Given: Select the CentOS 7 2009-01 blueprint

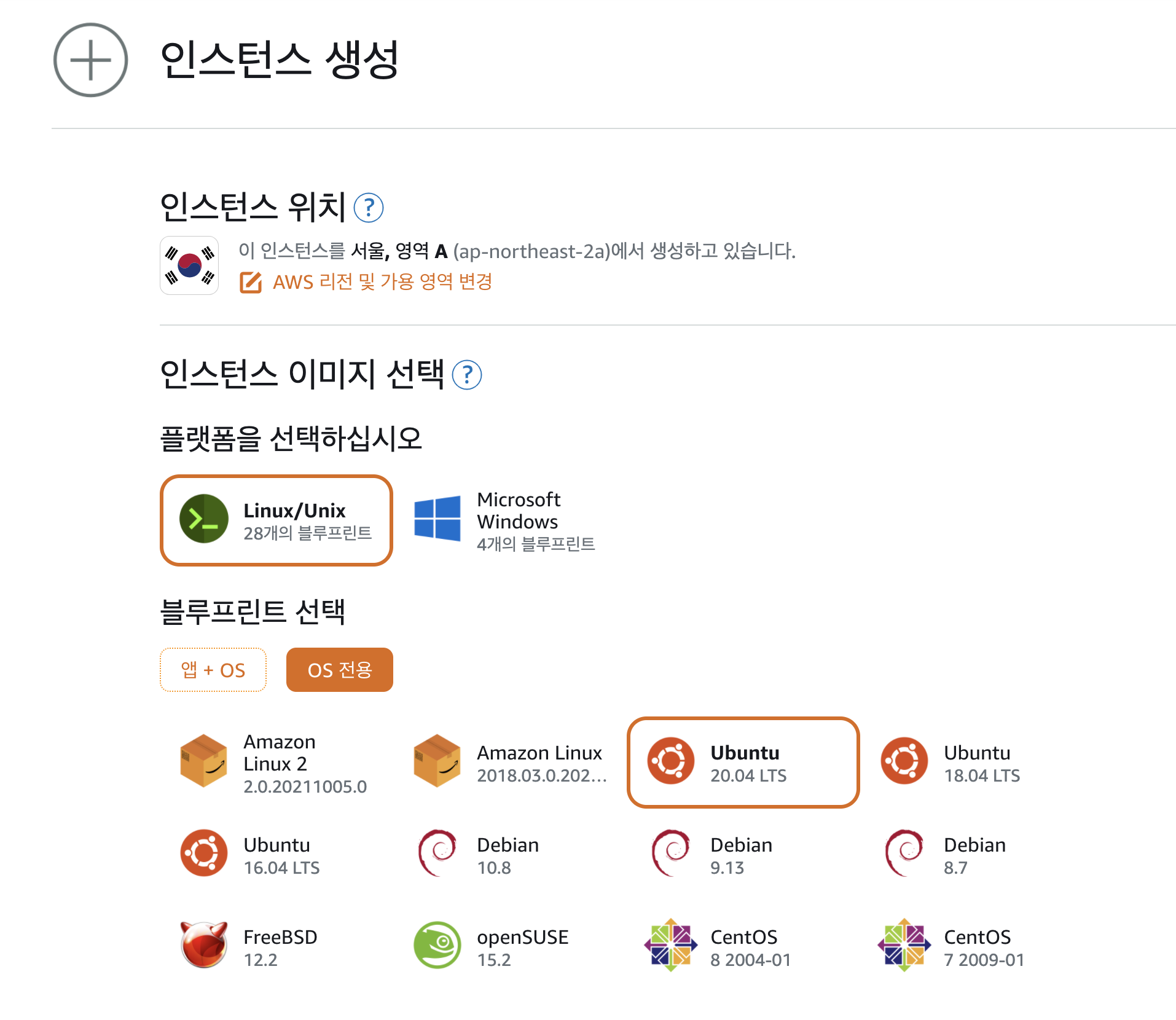Looking at the screenshot, I should (977, 947).
